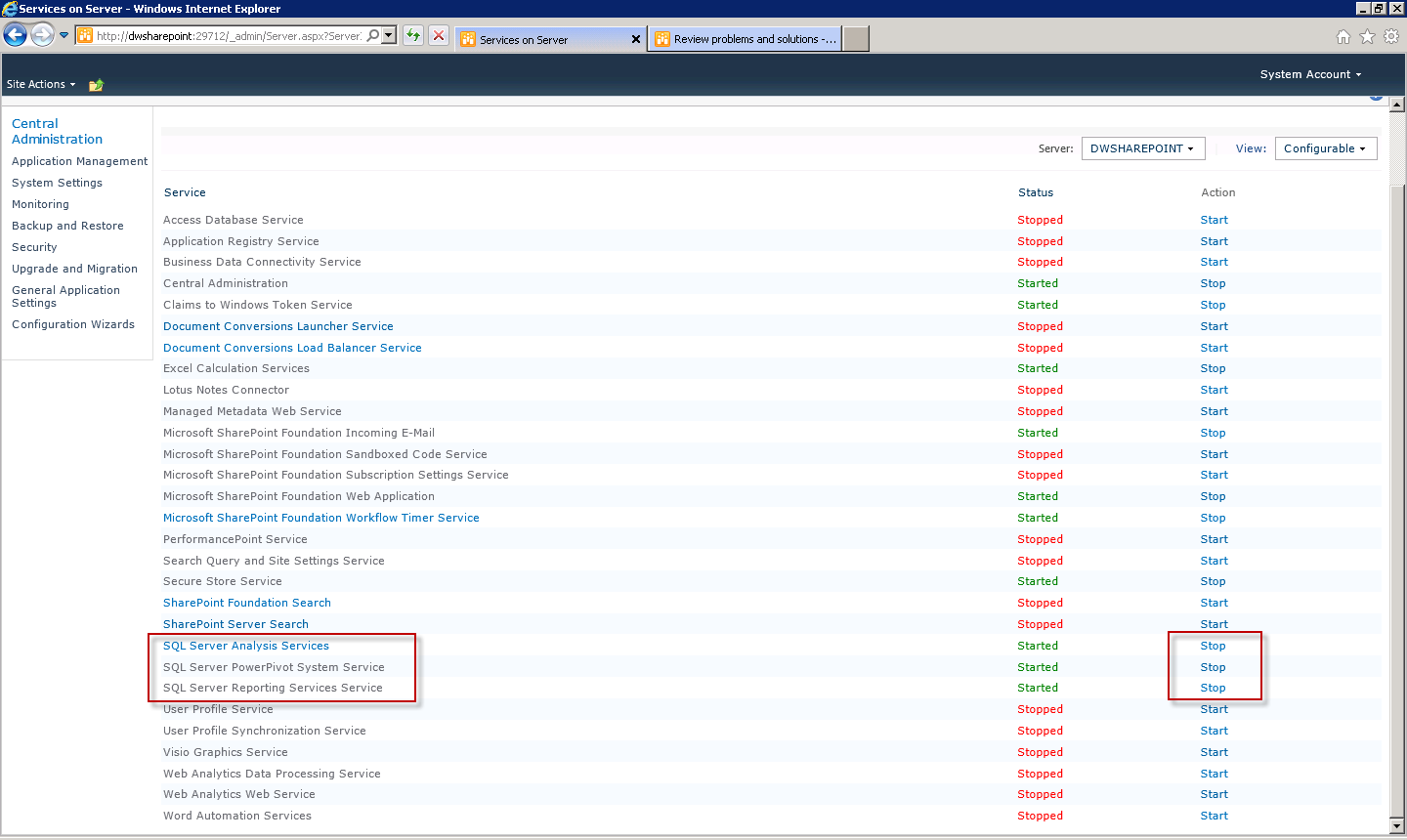Start the Sandboxed Code Service
1407x840 pixels.
click(x=1215, y=454)
